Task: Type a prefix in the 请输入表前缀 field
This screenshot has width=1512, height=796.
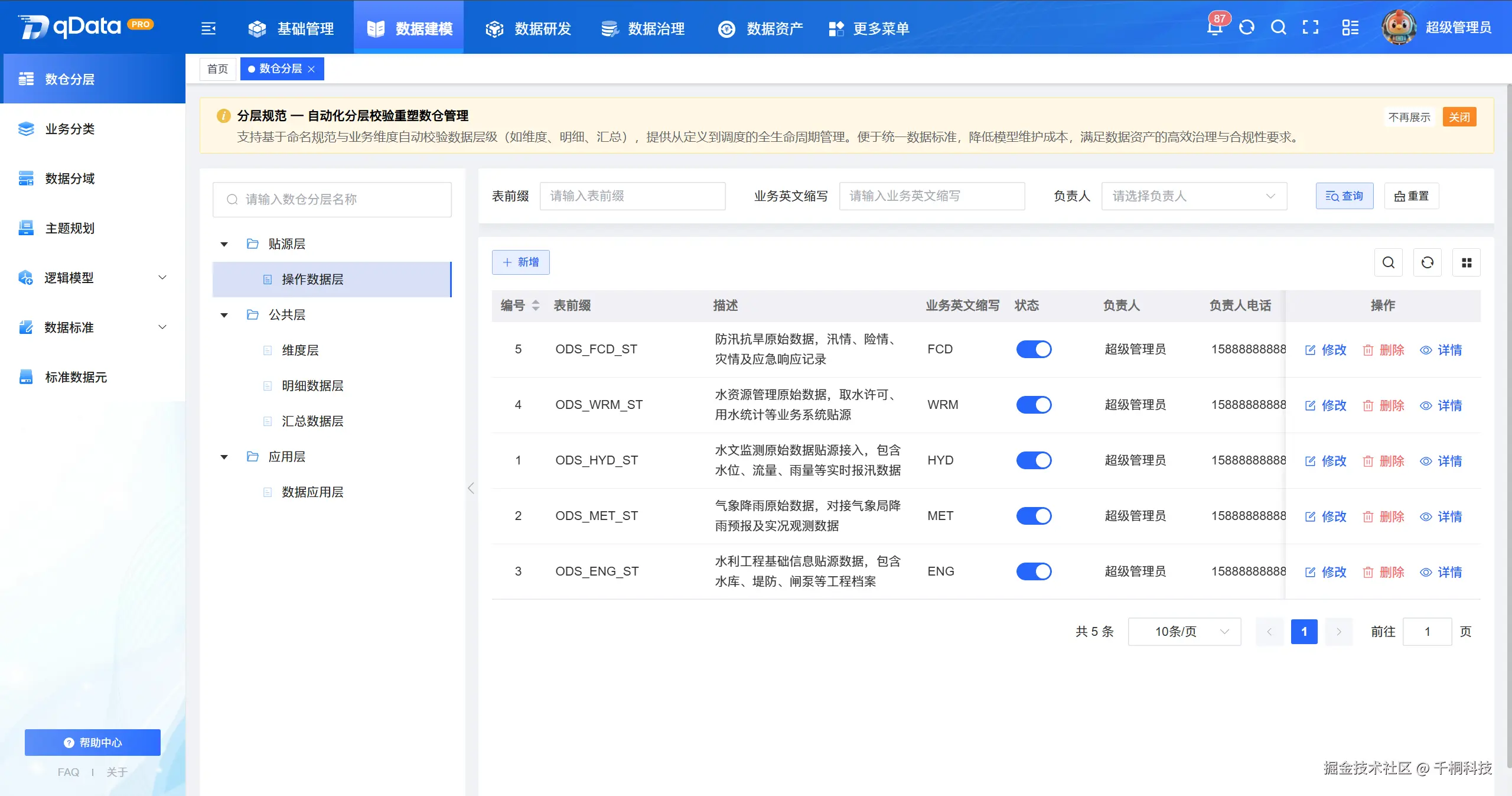Action: click(632, 196)
